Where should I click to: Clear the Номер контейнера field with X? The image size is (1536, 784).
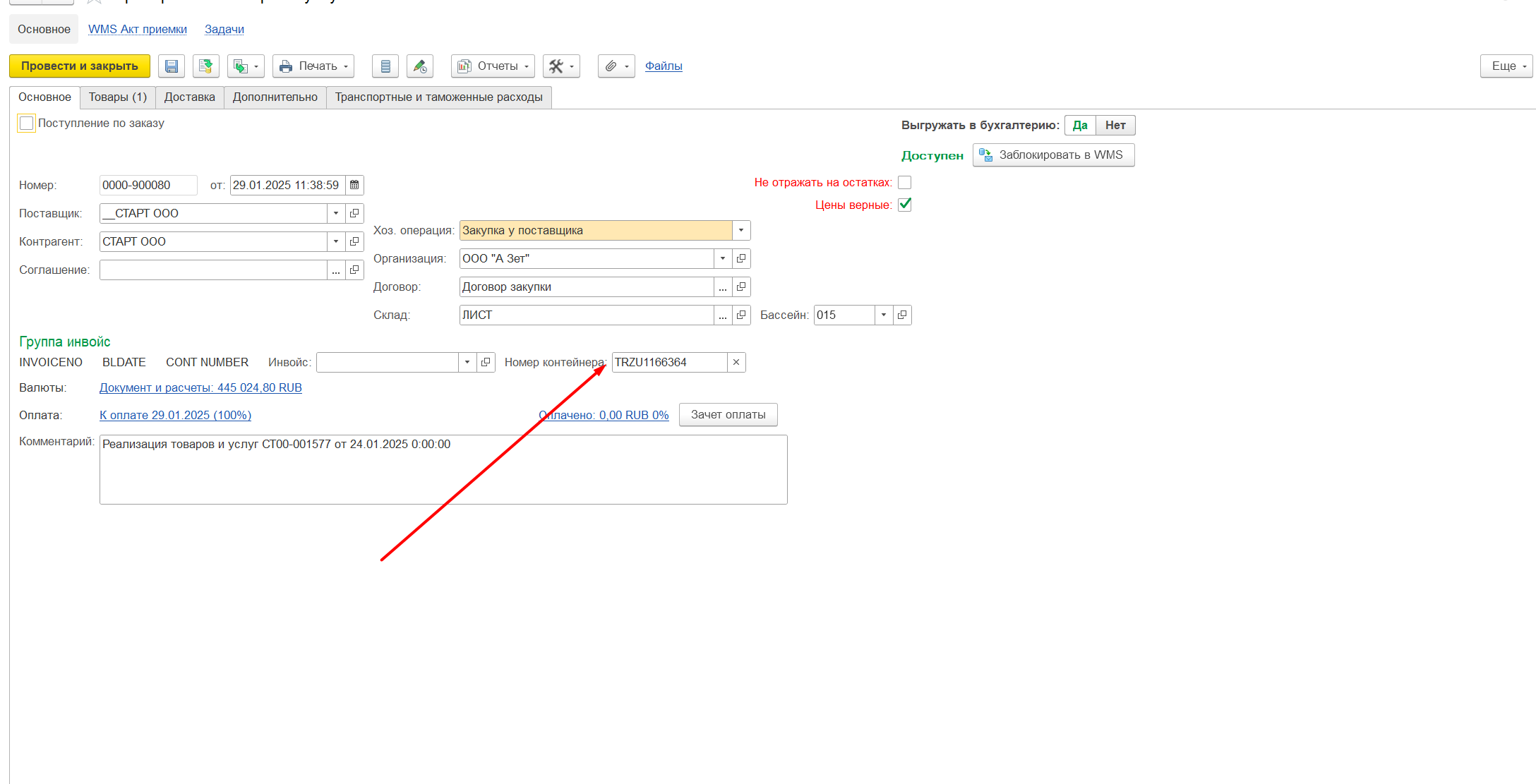click(736, 363)
